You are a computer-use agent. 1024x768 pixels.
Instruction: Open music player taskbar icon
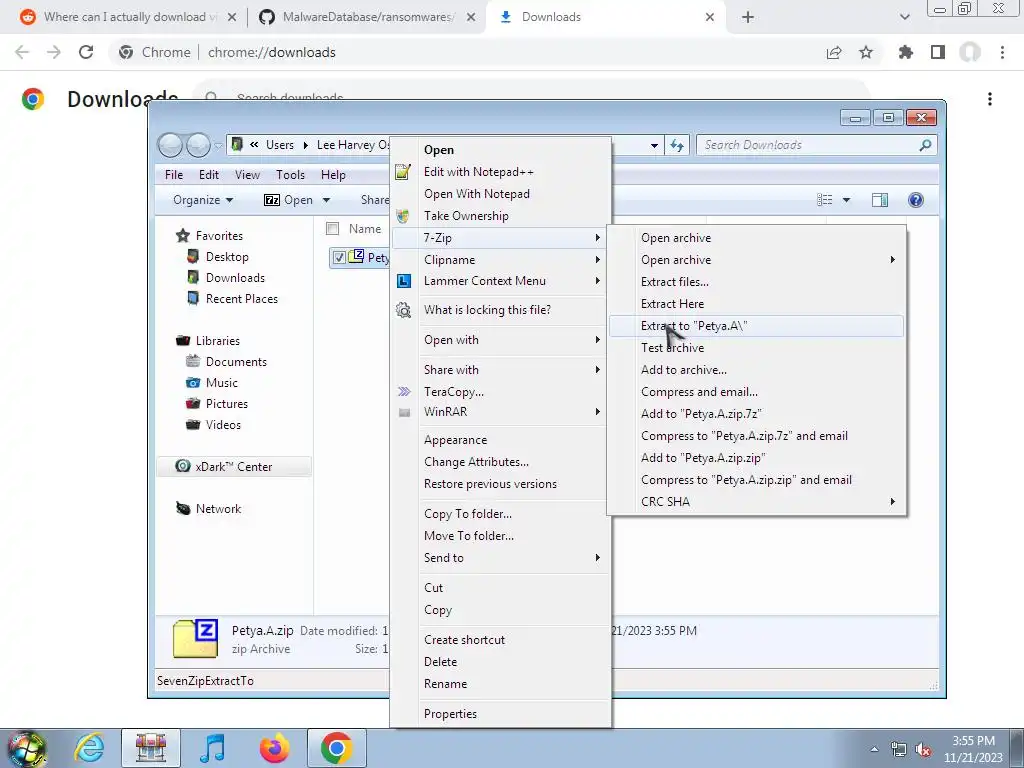[x=212, y=748]
